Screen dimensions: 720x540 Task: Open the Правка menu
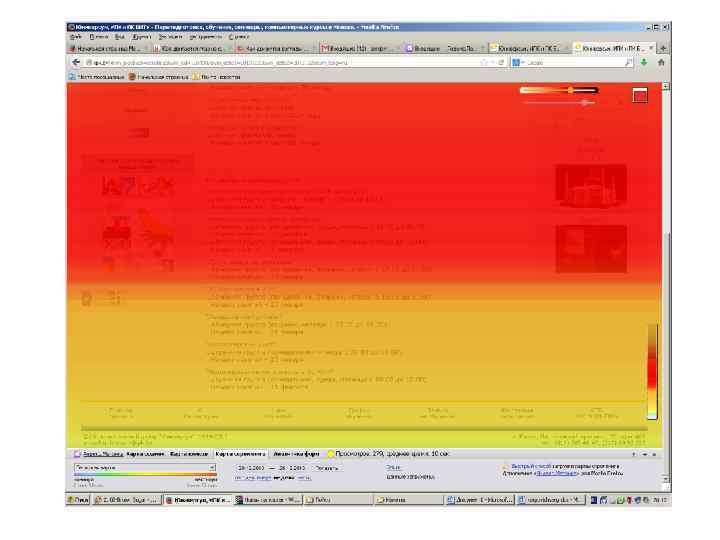[x=99, y=37]
